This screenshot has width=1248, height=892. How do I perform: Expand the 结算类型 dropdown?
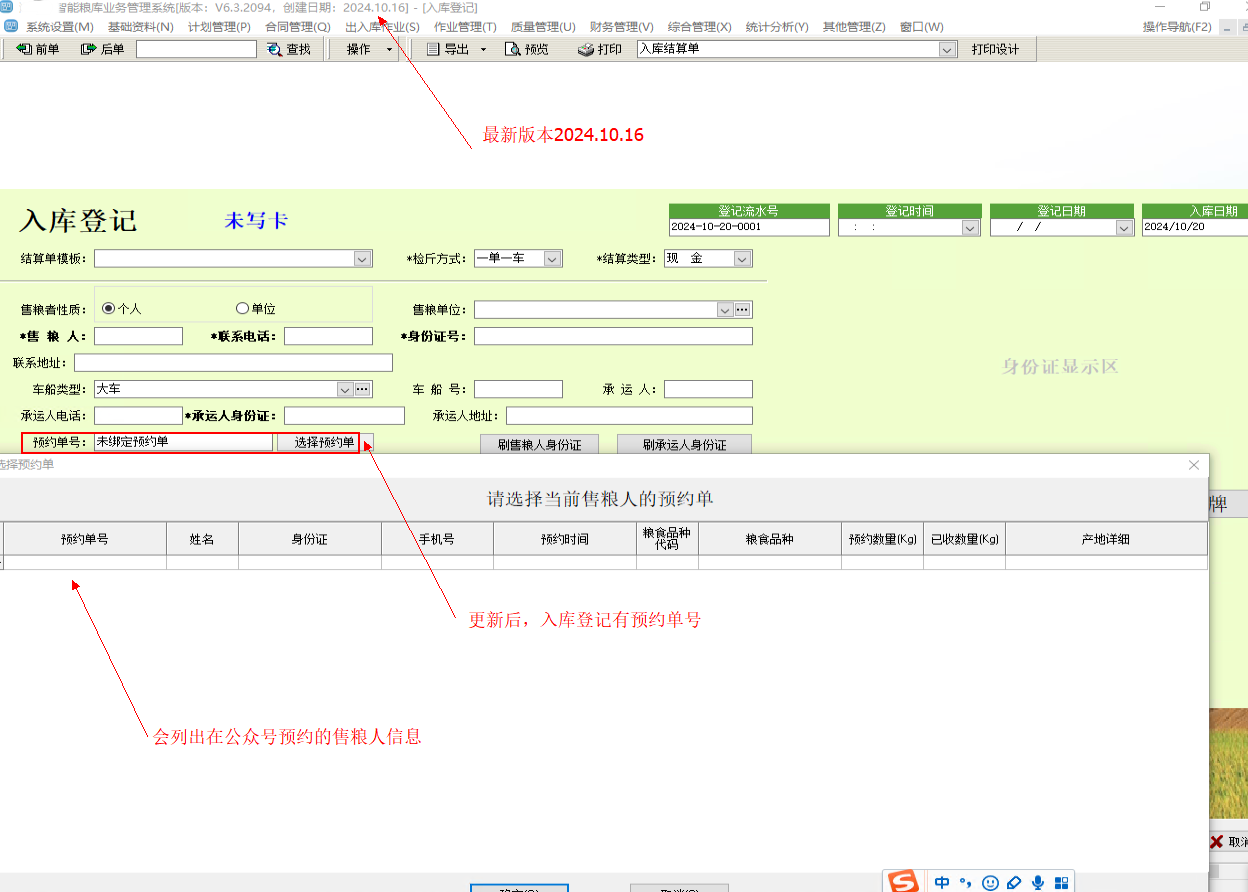coord(742,259)
